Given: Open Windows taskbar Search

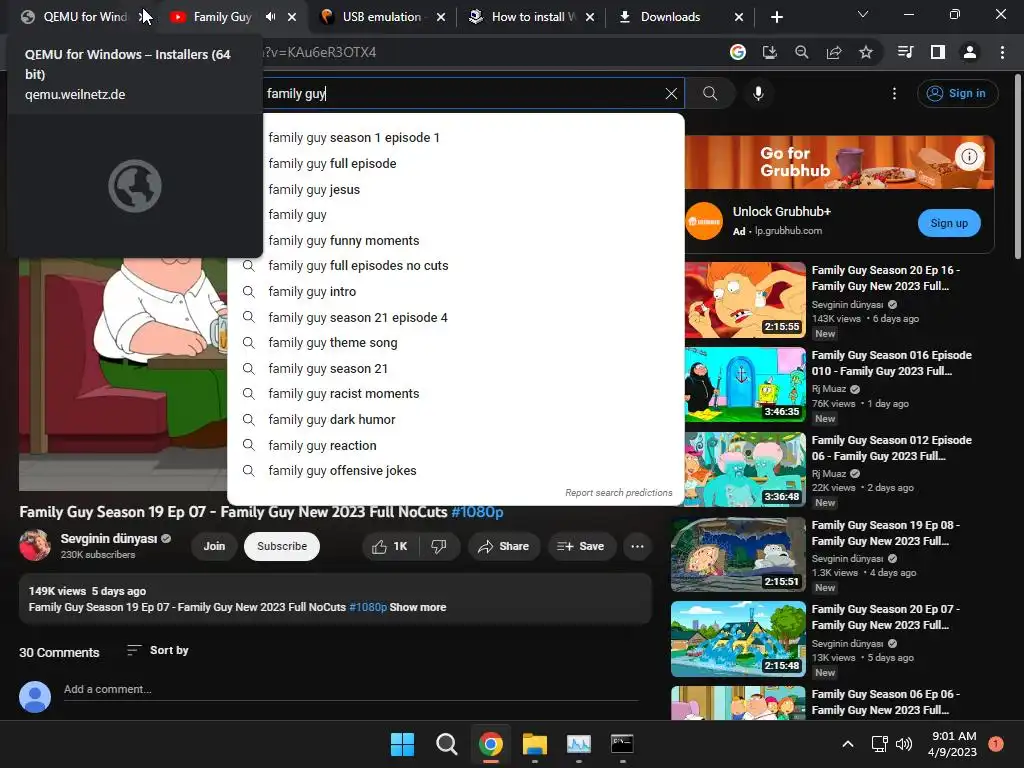Looking at the screenshot, I should tap(447, 744).
